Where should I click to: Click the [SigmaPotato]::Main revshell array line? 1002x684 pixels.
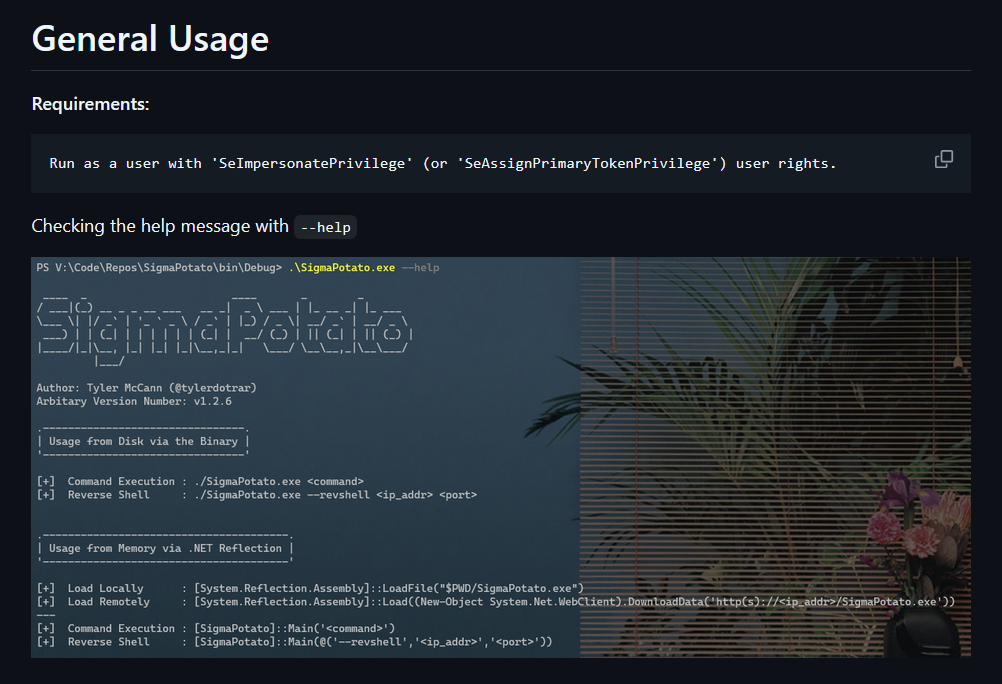click(x=294, y=642)
